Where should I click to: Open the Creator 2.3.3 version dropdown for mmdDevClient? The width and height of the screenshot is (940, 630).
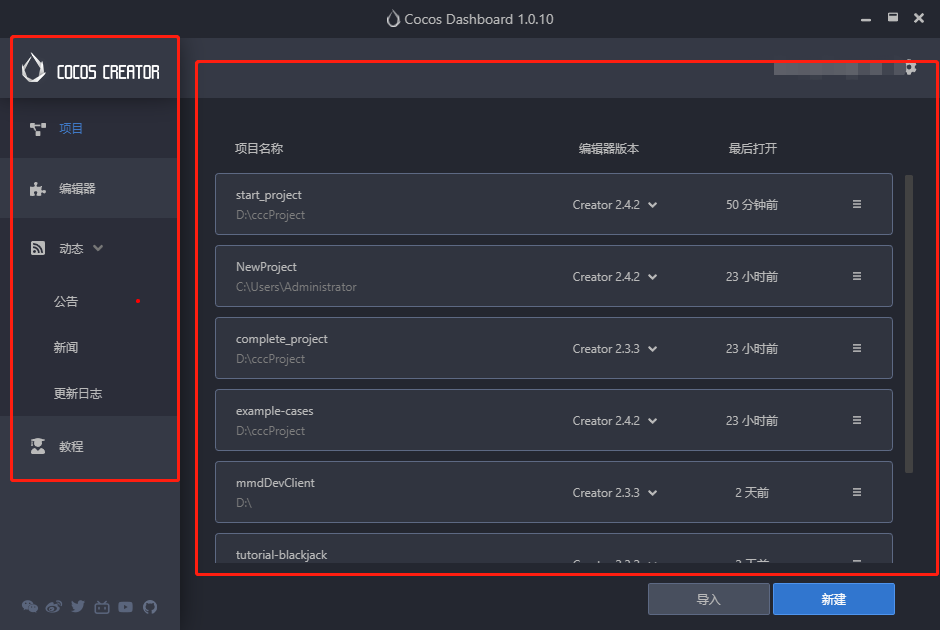653,493
